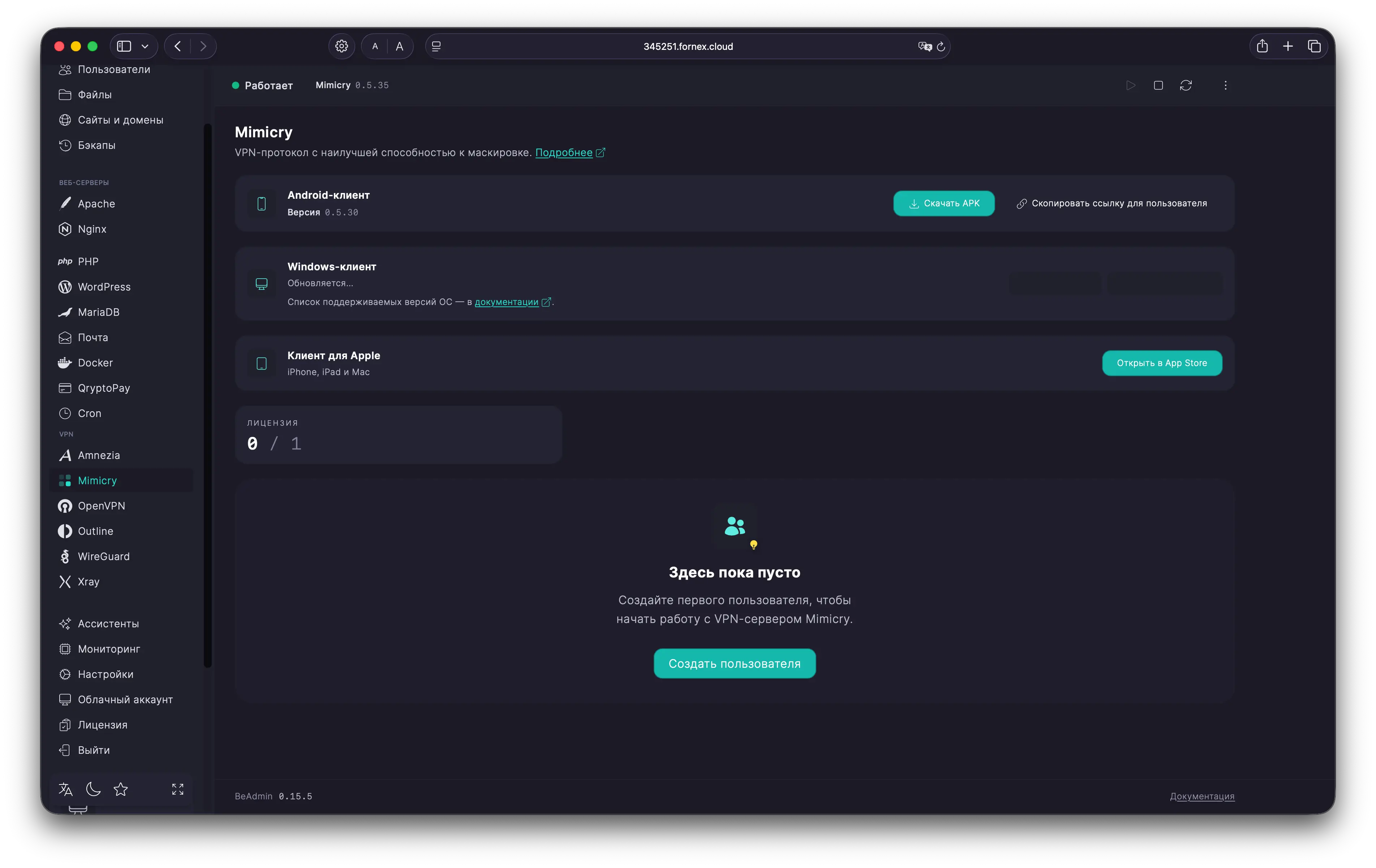Open the Документация link in footer
The image size is (1376, 868).
(1202, 796)
